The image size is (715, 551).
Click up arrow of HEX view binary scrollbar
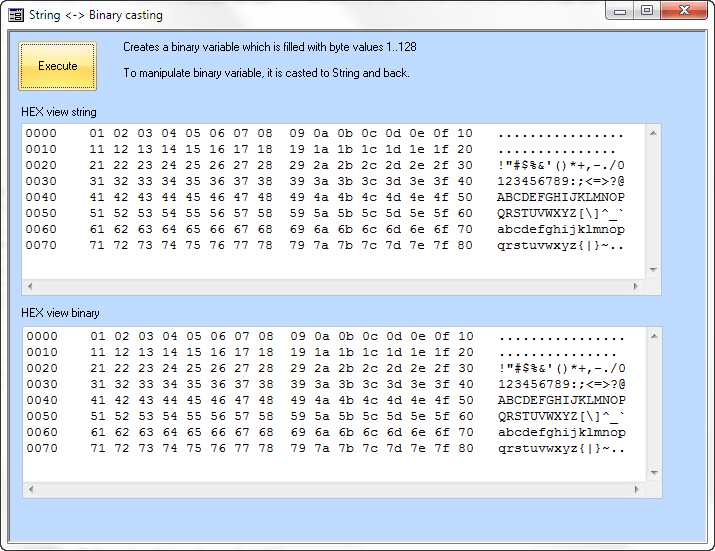tap(654, 336)
